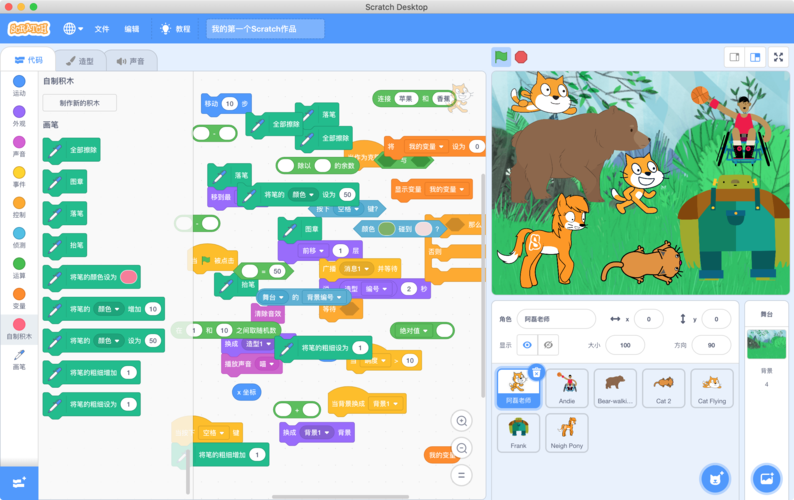Select the Andie sprite thumbnail
The height and width of the screenshot is (500, 794).
click(567, 388)
